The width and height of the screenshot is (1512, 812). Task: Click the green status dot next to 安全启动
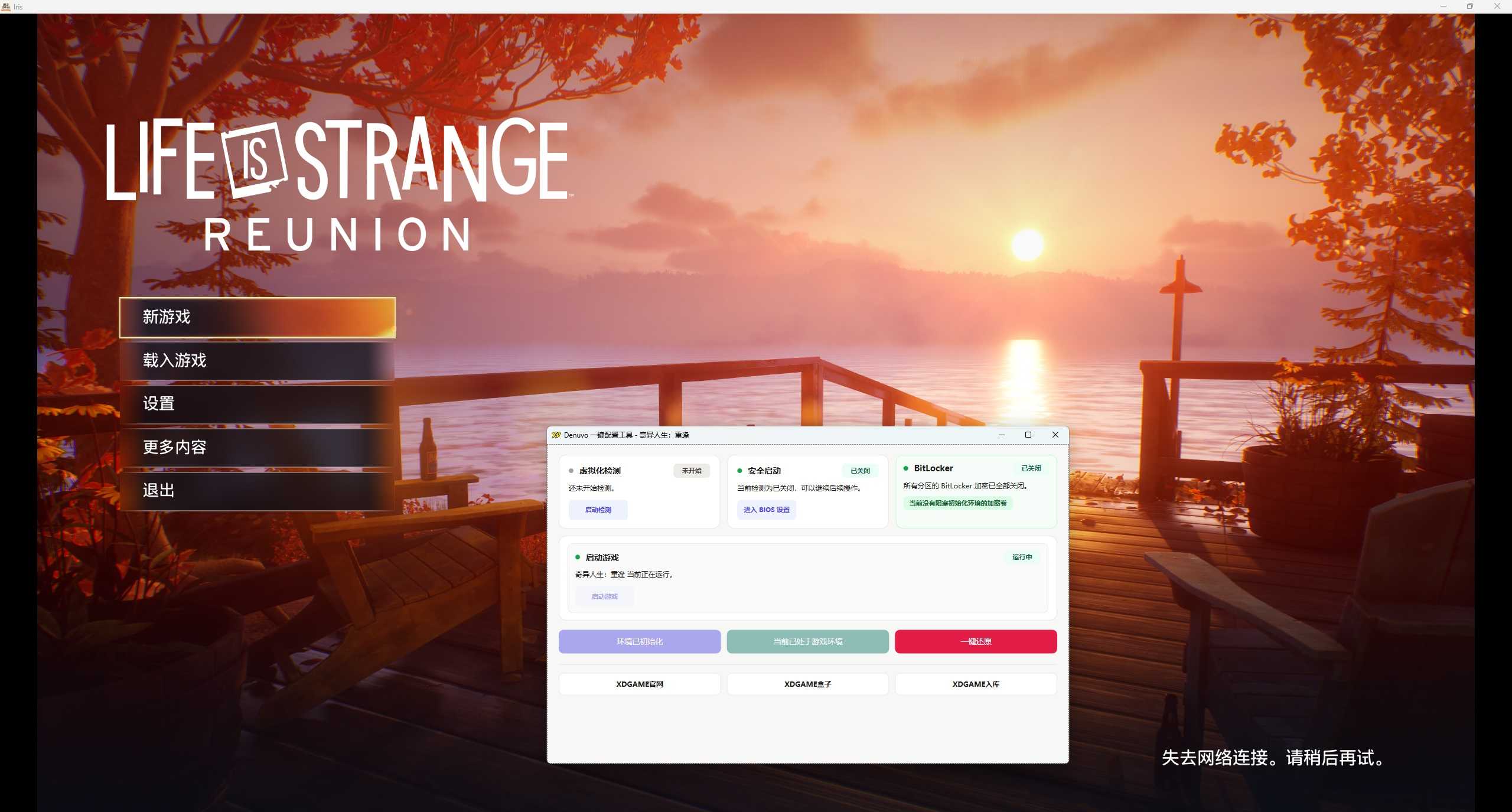[x=738, y=471]
